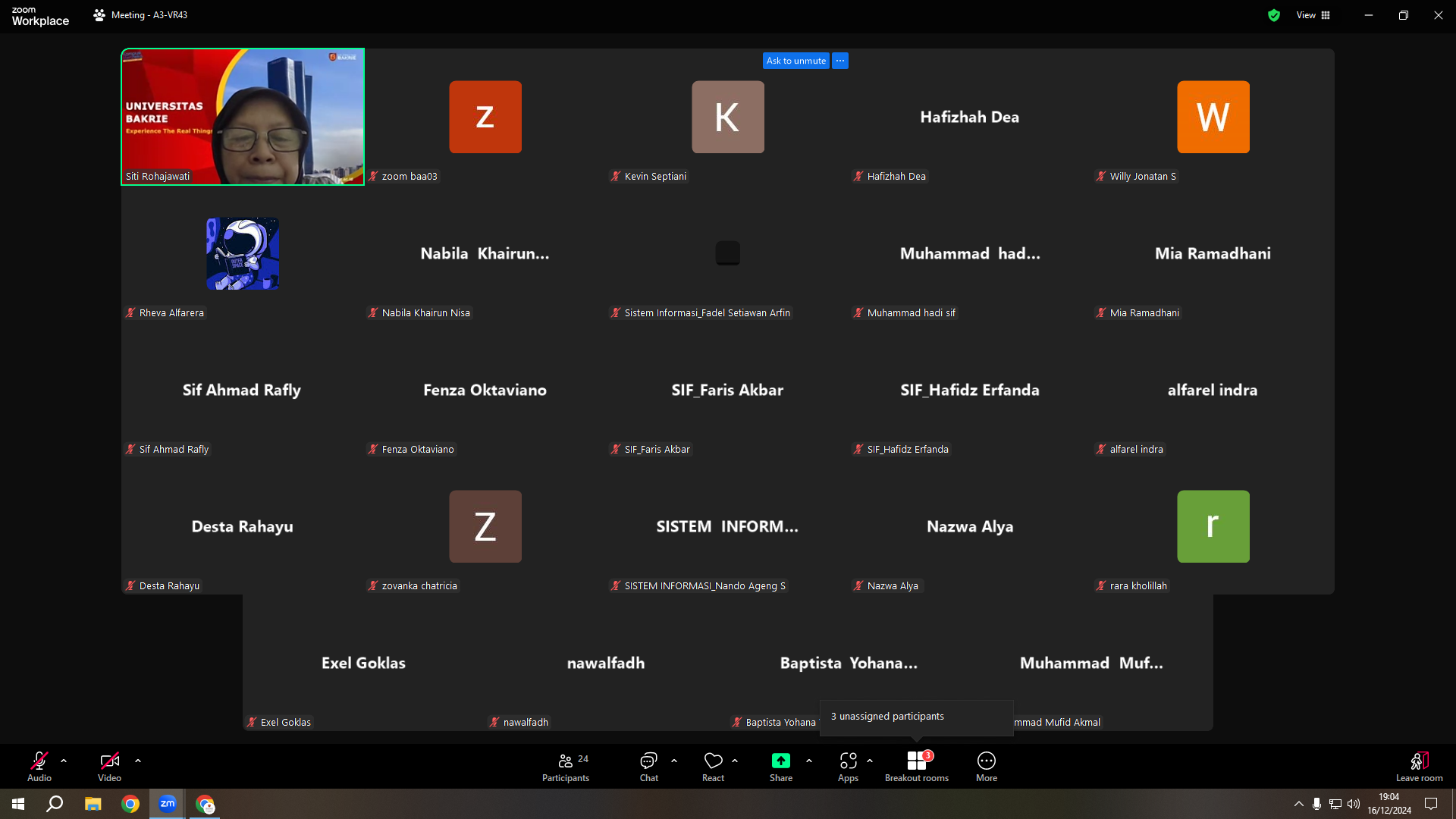The height and width of the screenshot is (819, 1456).
Task: Click the Mia Ramadhani tile name
Action: click(x=1213, y=253)
